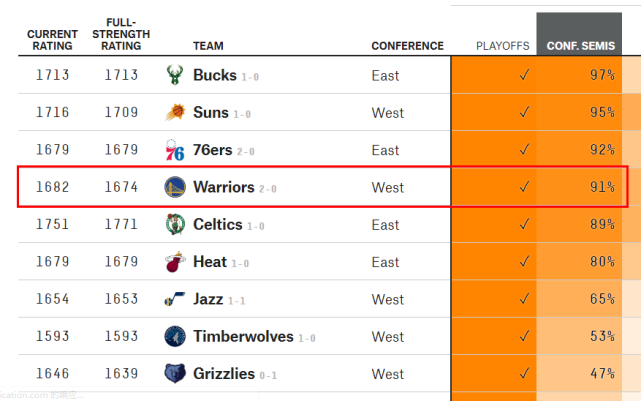Screen dimensions: 641x401
Task: Click the 76ers team logo
Action: pos(175,150)
